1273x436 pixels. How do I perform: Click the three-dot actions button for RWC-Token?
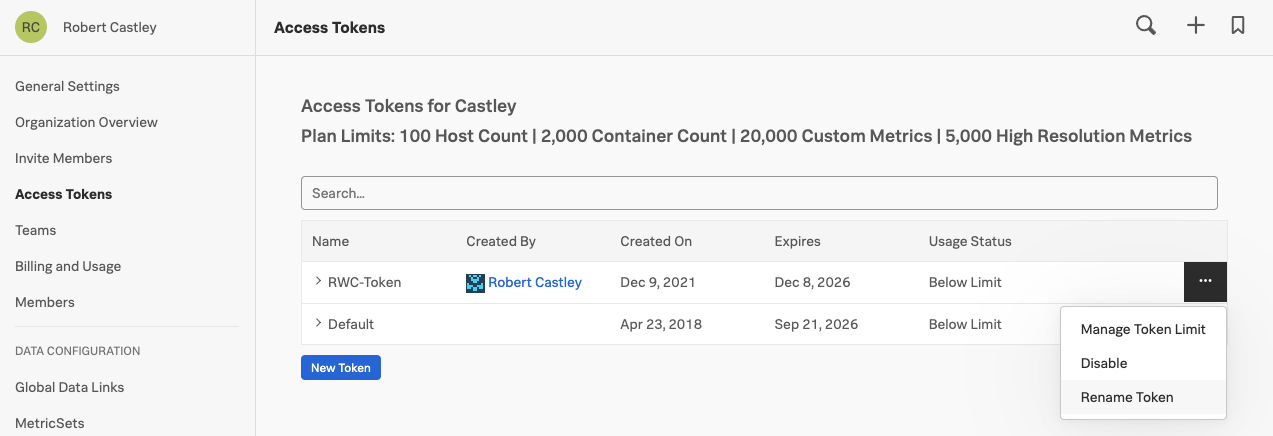[1205, 282]
